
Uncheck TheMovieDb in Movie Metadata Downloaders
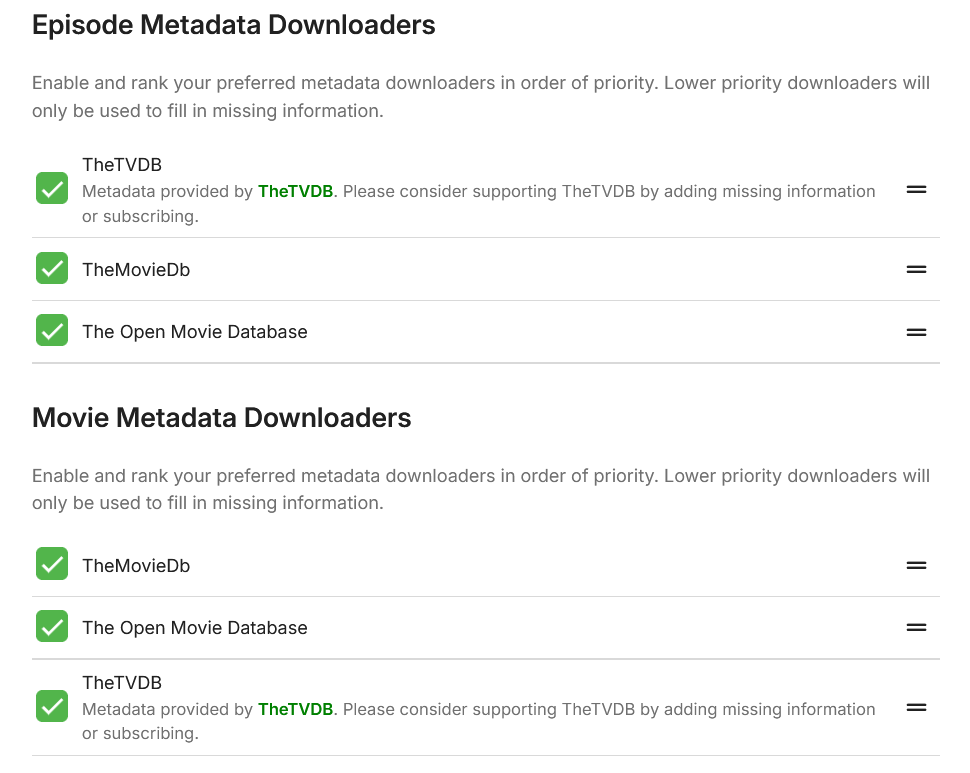pyautogui.click(x=52, y=564)
